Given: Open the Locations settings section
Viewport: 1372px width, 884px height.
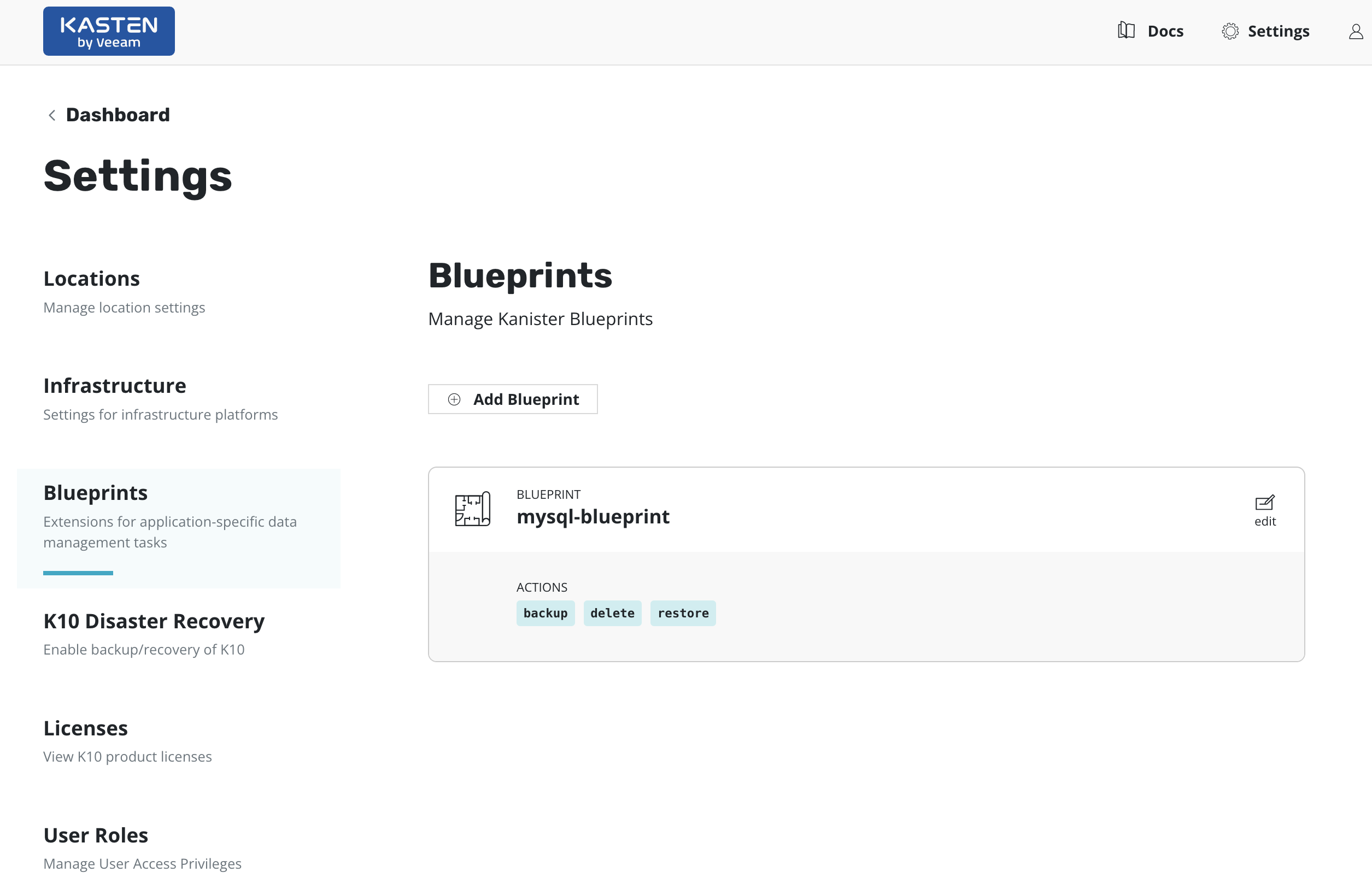Looking at the screenshot, I should 92,279.
